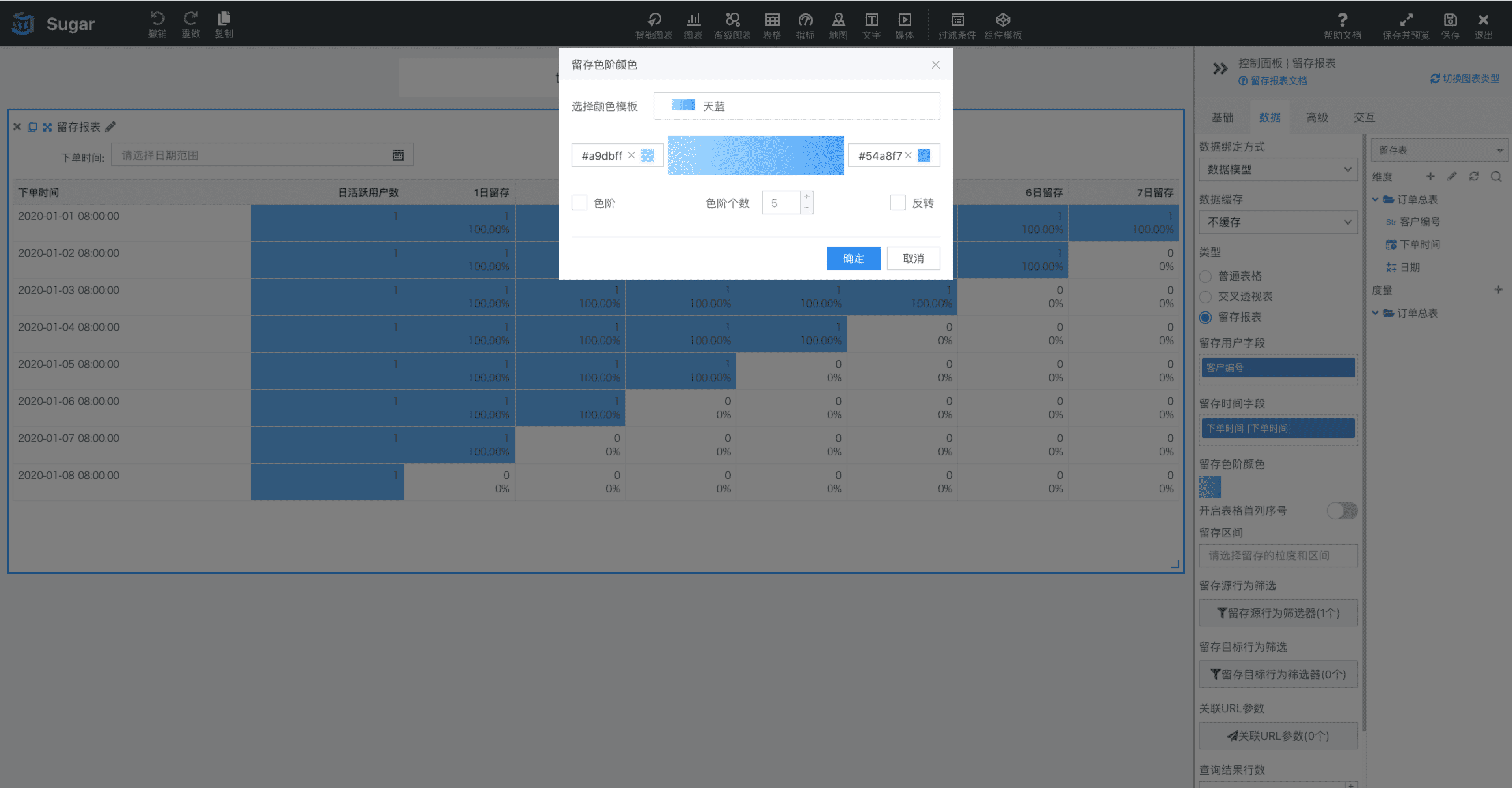Image resolution: width=1512 pixels, height=788 pixels.
Task: Click the 保存 save icon
Action: (x=1451, y=26)
